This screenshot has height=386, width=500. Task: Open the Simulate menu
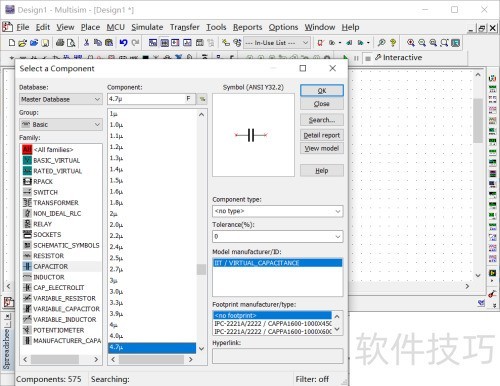[x=147, y=27]
